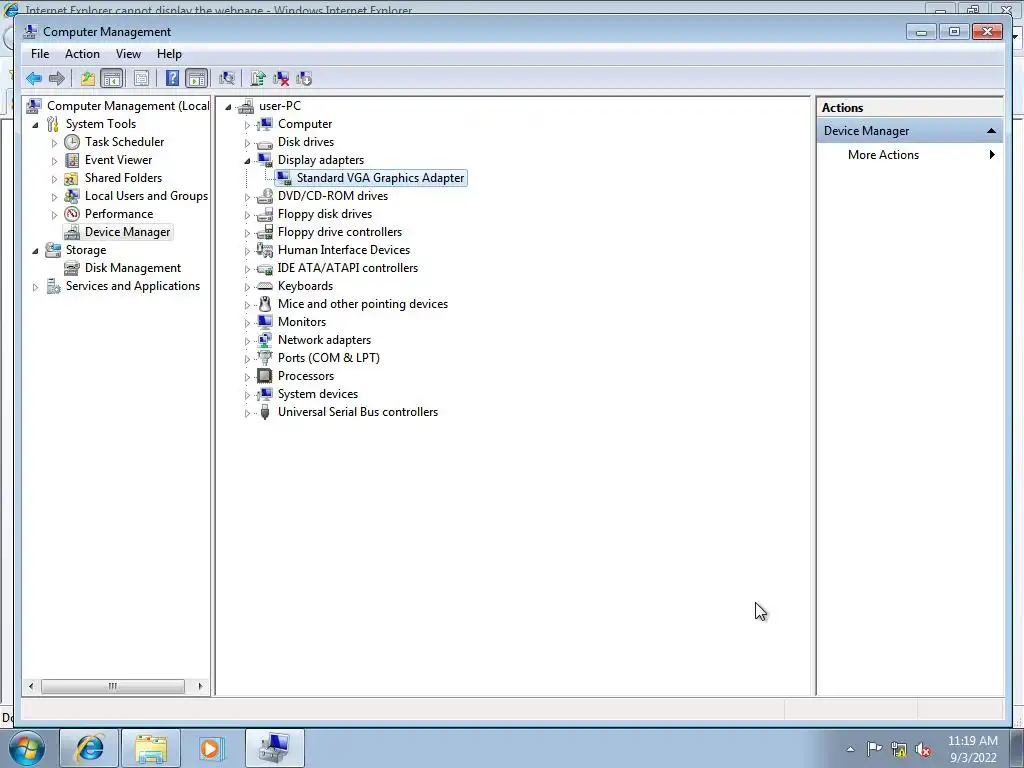This screenshot has height=768, width=1024.
Task: Click the System devices icon
Action: (x=264, y=394)
